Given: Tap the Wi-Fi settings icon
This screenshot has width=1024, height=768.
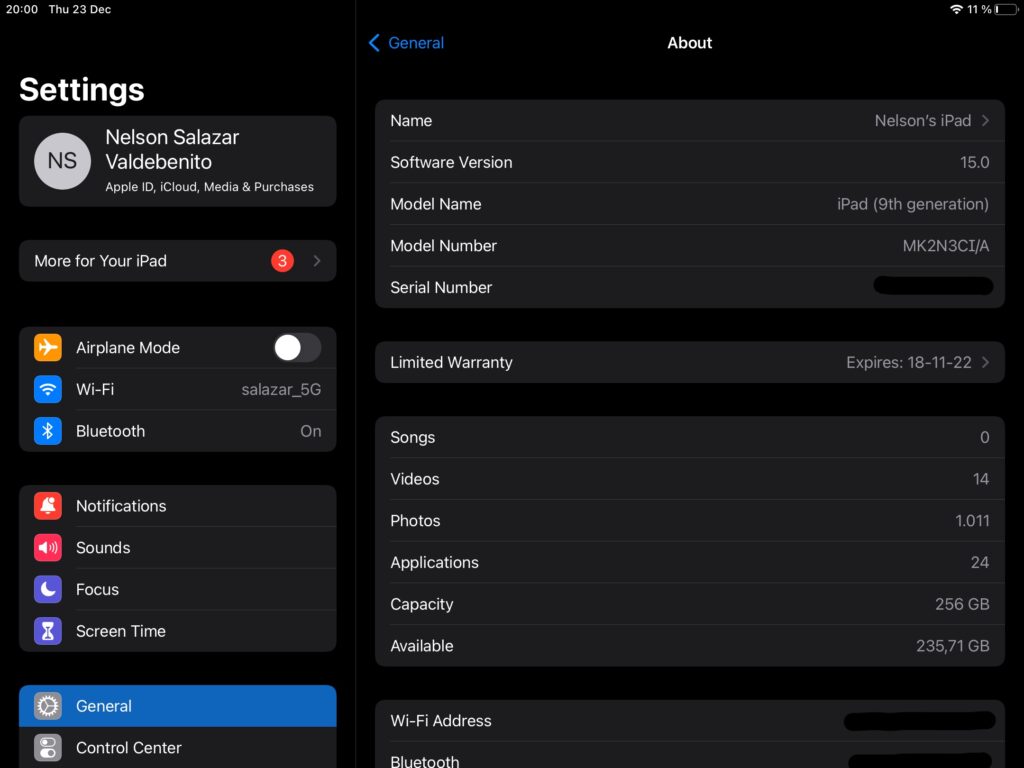Looking at the screenshot, I should click(x=48, y=390).
